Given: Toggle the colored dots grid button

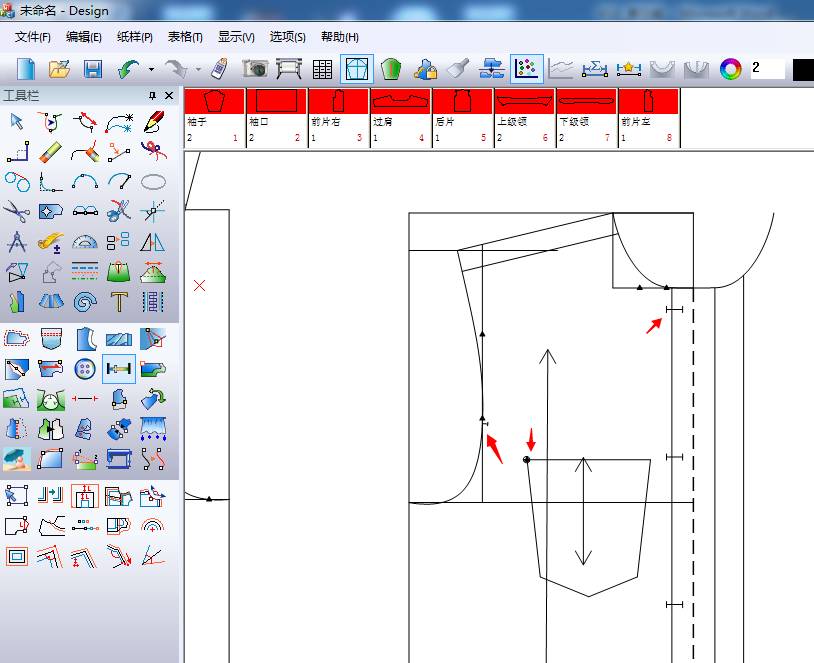Looking at the screenshot, I should [x=526, y=69].
